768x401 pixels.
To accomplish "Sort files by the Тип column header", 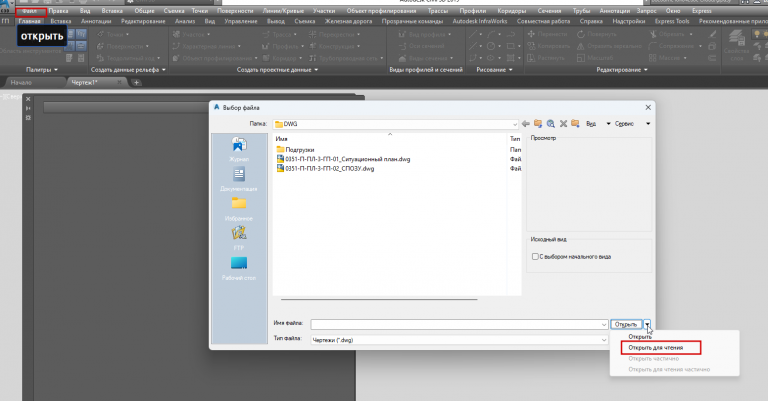I will (515, 139).
